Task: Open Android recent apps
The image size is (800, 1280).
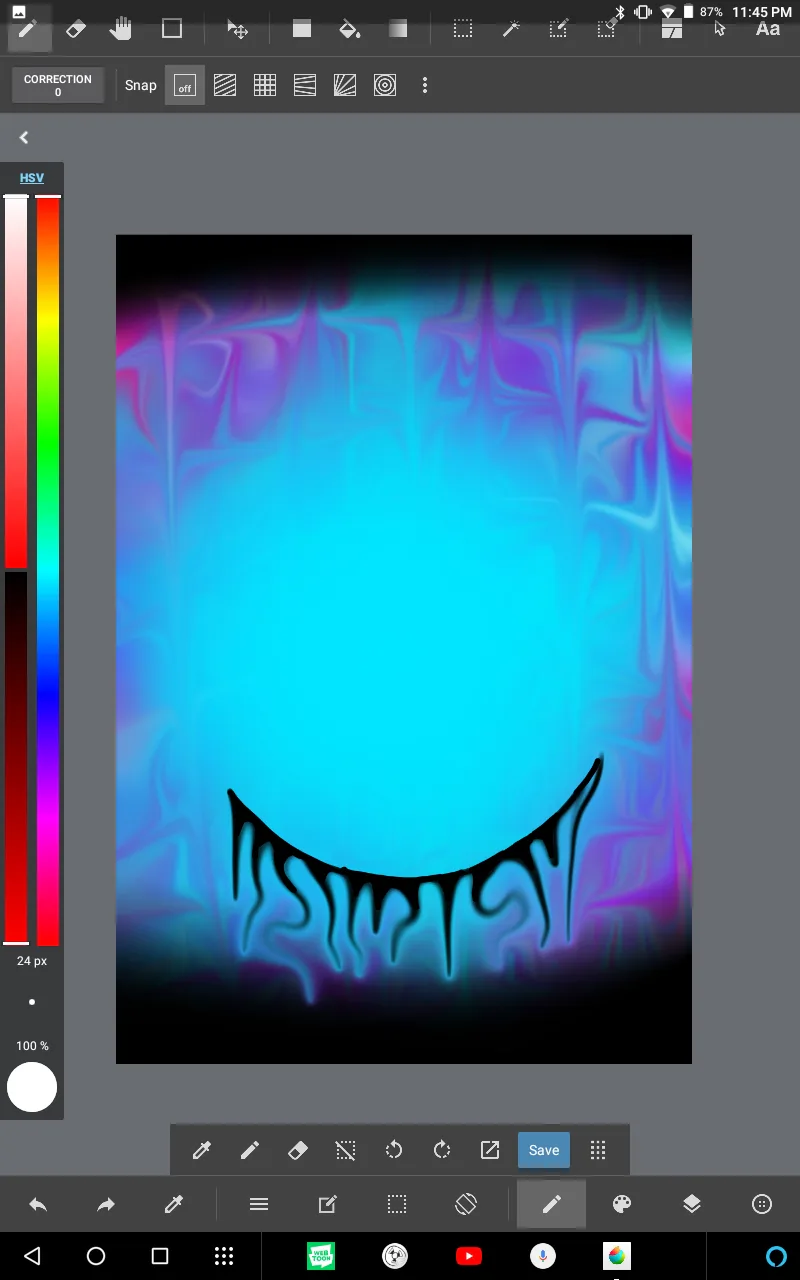Action: click(160, 1256)
